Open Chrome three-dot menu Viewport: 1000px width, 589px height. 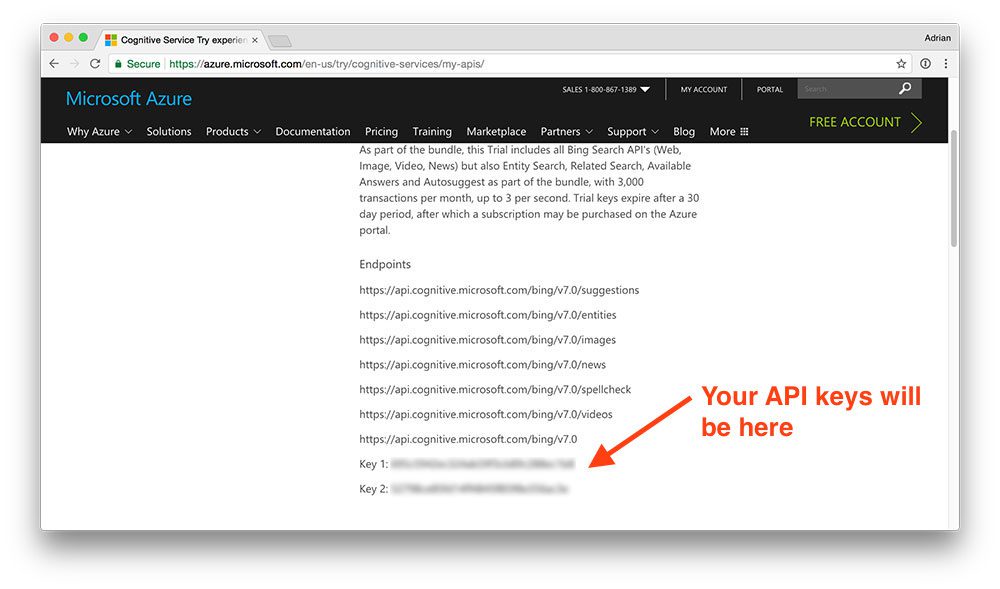[946, 64]
